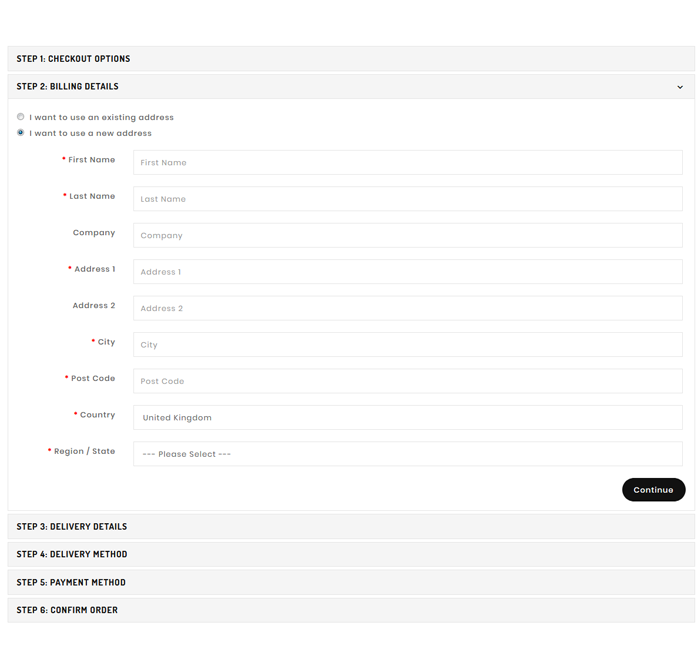Click the First Name input field

(407, 163)
